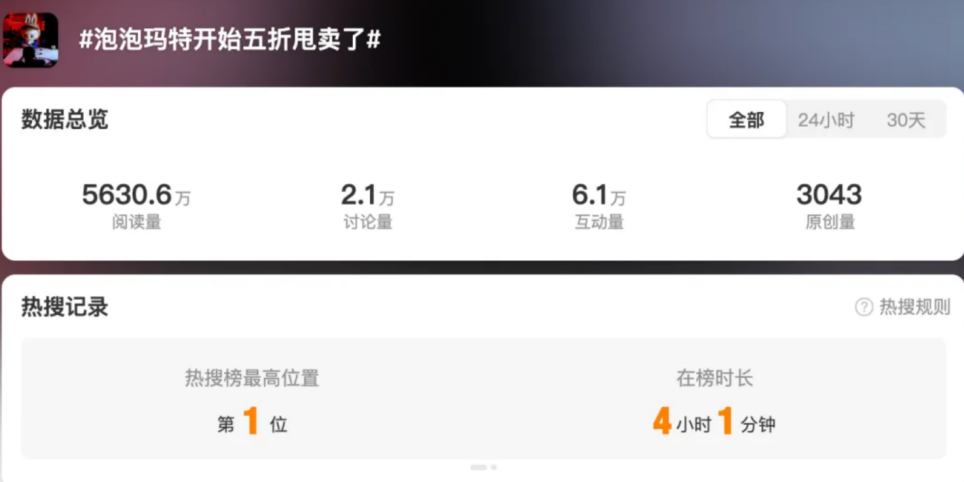The width and height of the screenshot is (964, 482).
Task: Click the 第1位 rank value
Action: tap(252, 424)
